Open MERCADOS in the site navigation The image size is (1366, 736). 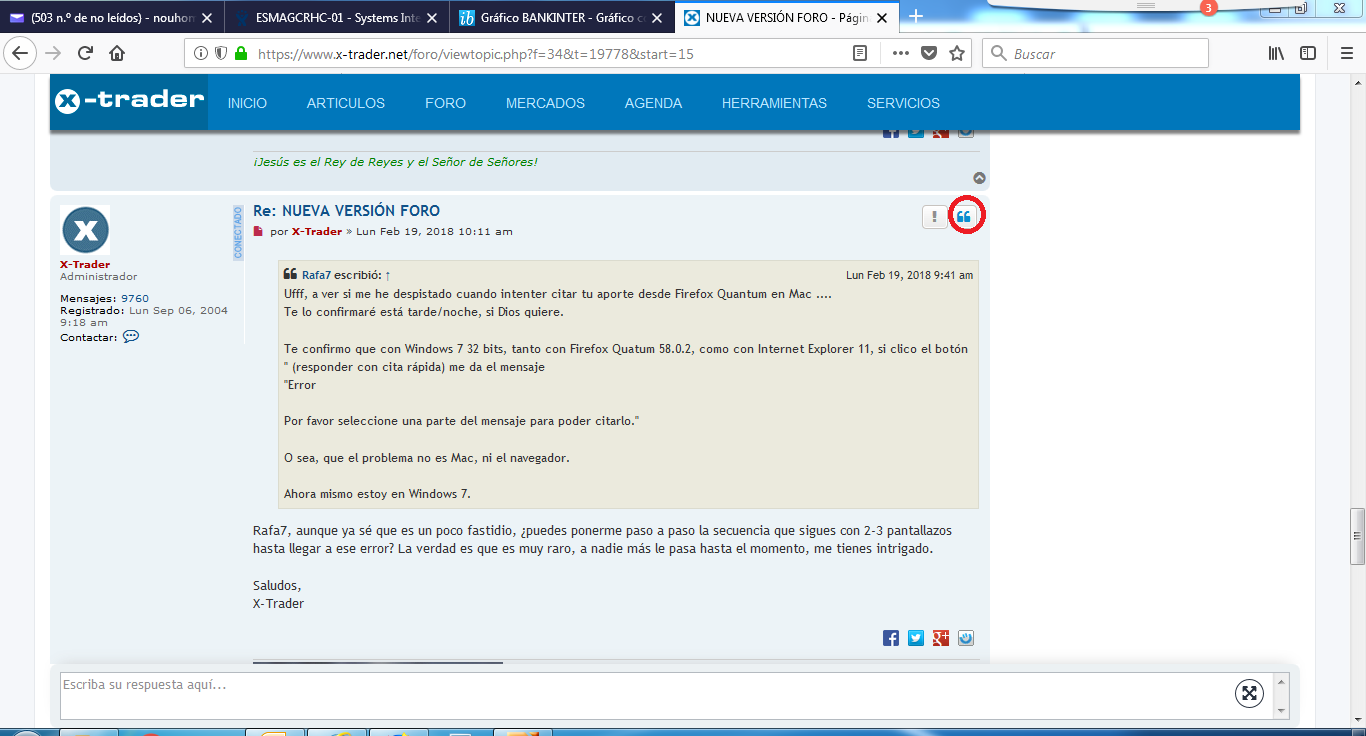point(545,103)
